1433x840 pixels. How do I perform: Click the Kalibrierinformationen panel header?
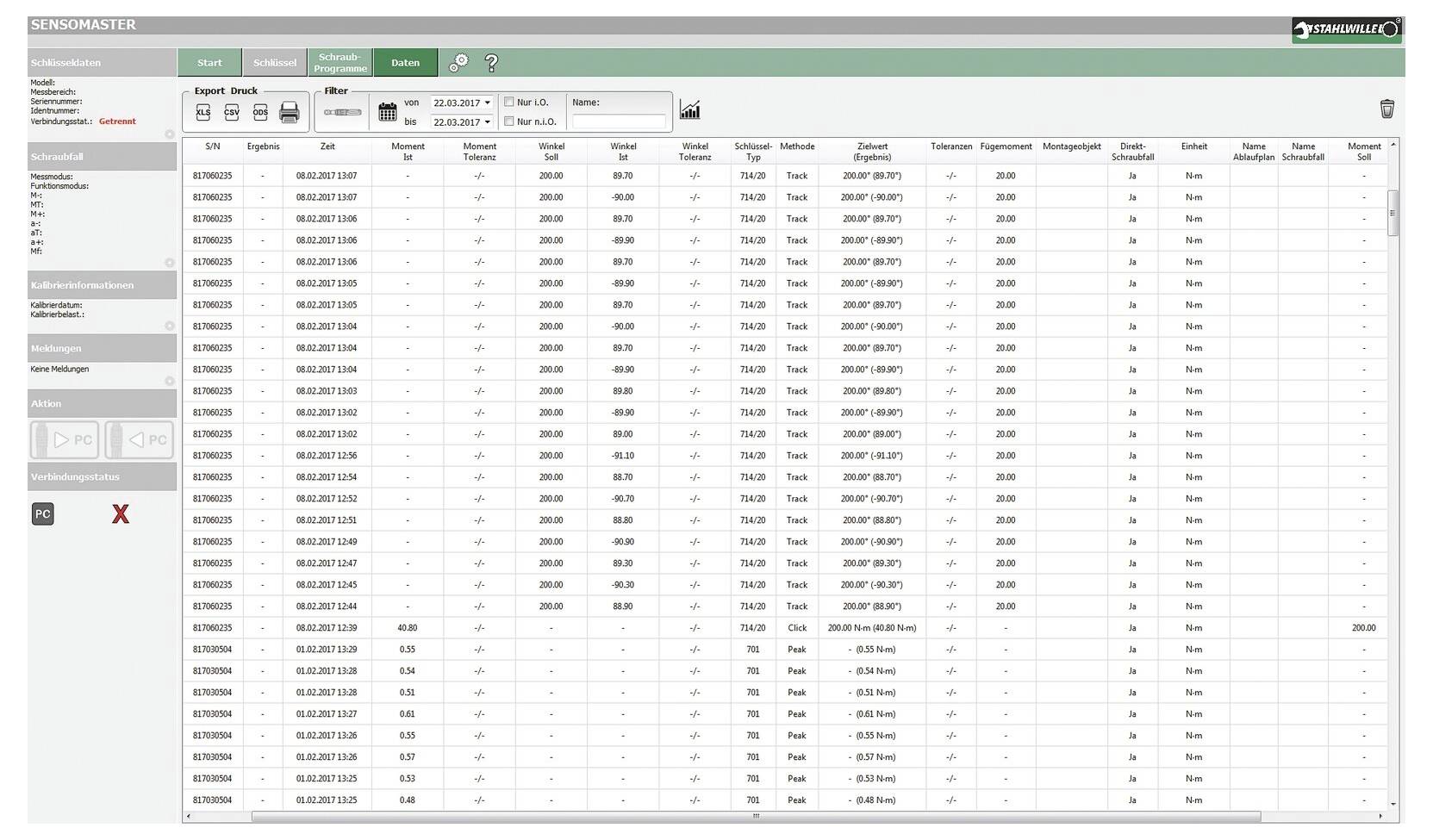click(x=102, y=284)
